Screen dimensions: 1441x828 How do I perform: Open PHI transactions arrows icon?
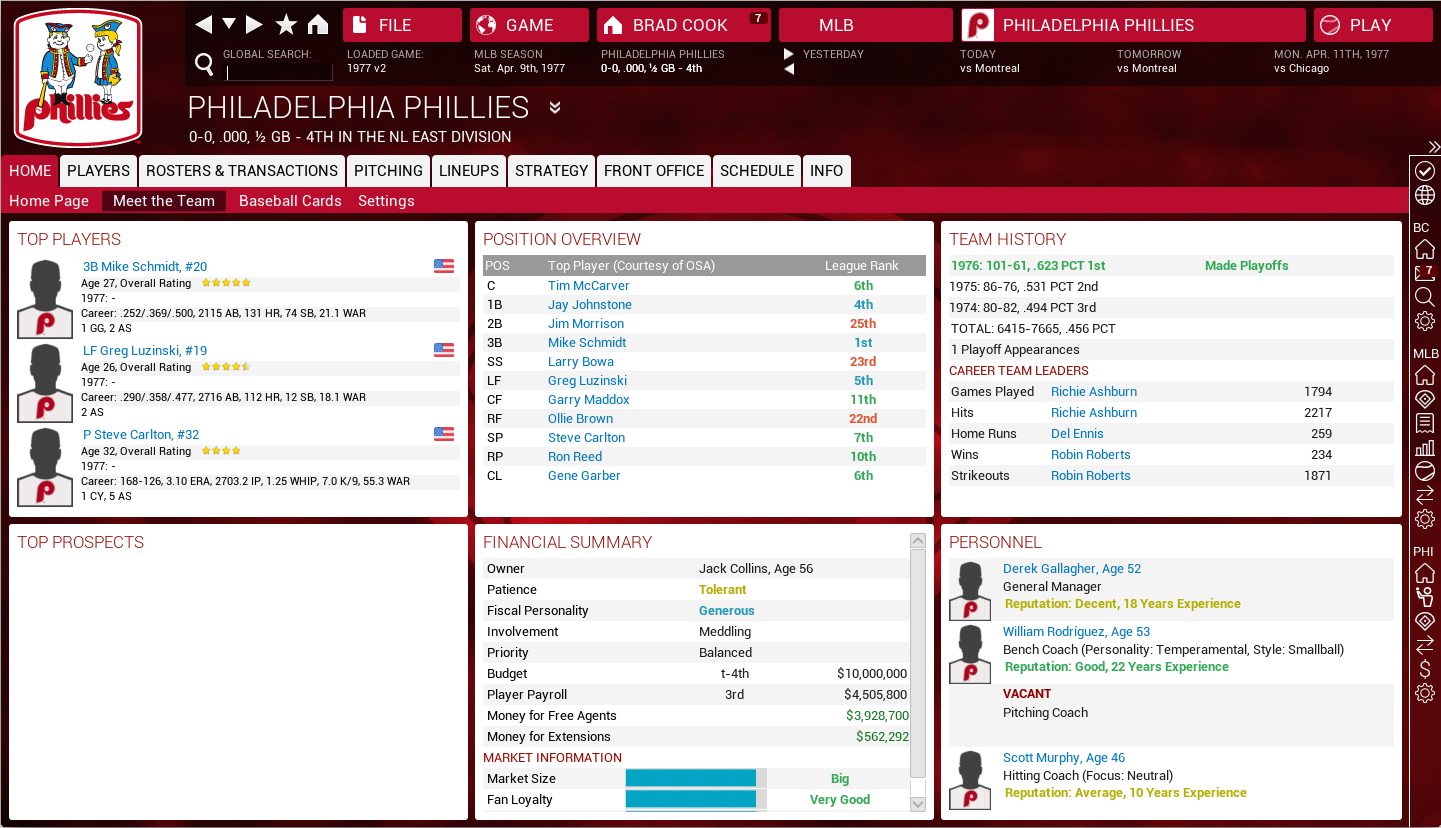tap(1425, 645)
